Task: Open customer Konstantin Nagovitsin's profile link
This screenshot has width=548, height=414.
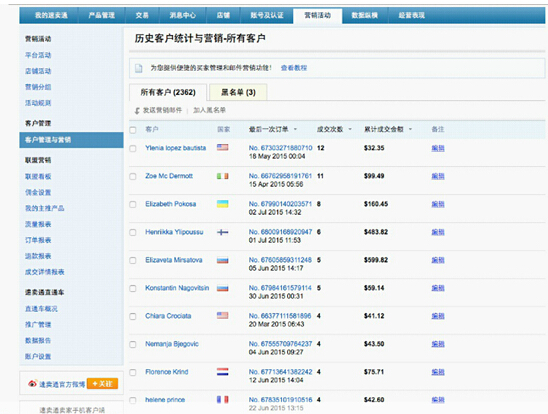Action: (177, 288)
